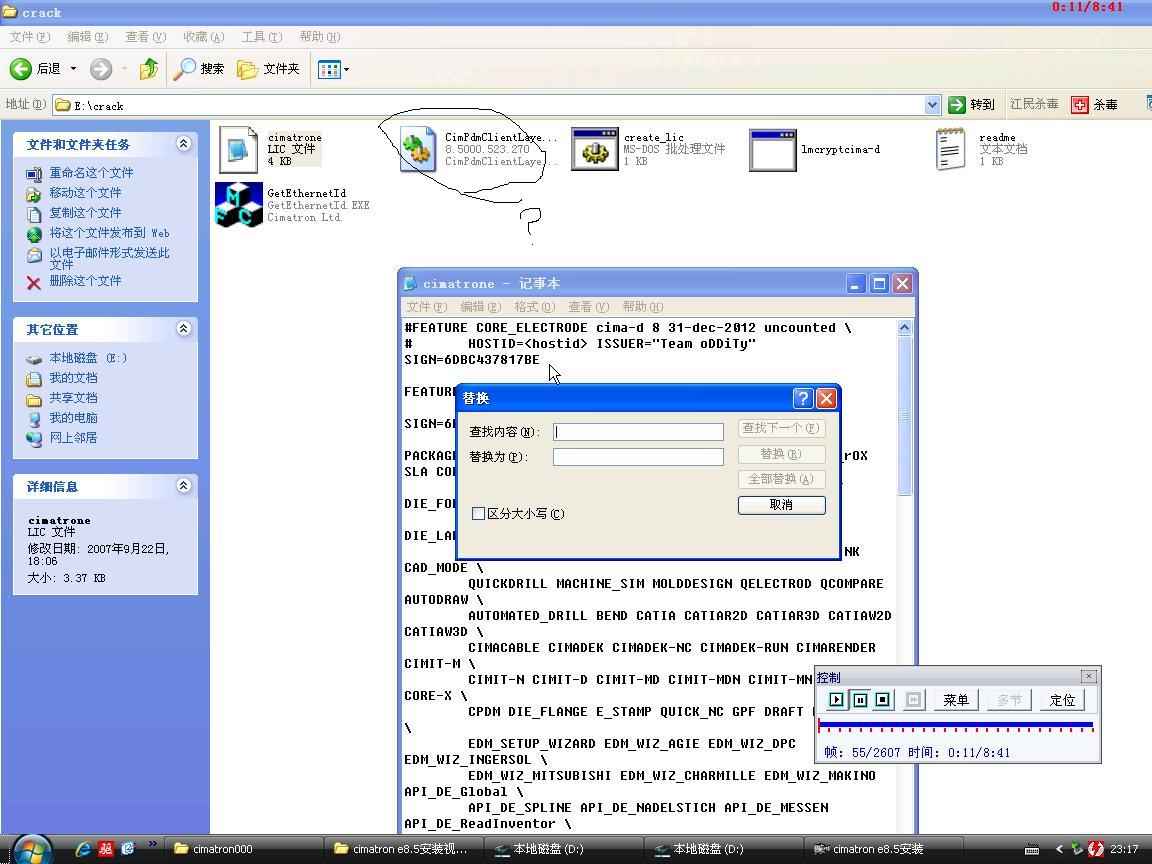
Task: Select the readme text document icon
Action: click(x=950, y=149)
